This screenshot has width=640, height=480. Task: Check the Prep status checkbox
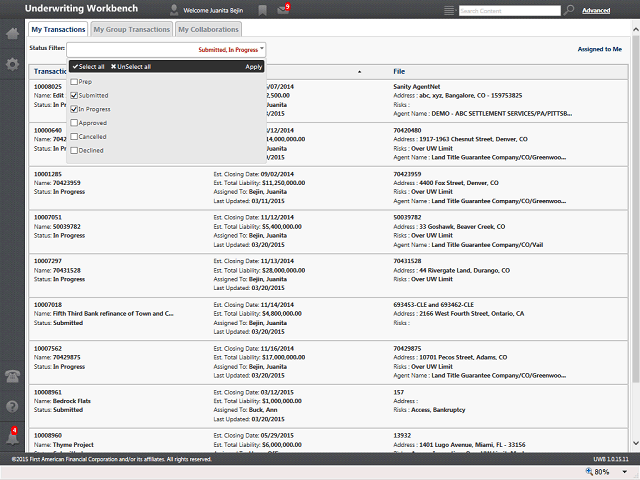tap(74, 82)
